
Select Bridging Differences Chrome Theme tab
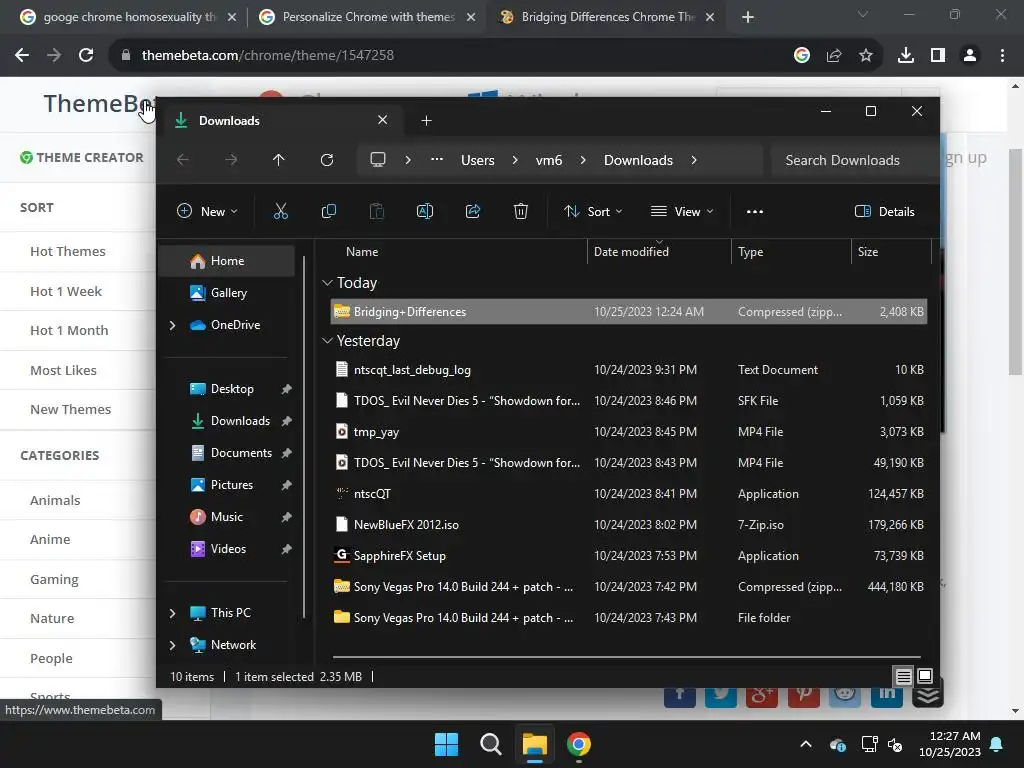click(607, 17)
